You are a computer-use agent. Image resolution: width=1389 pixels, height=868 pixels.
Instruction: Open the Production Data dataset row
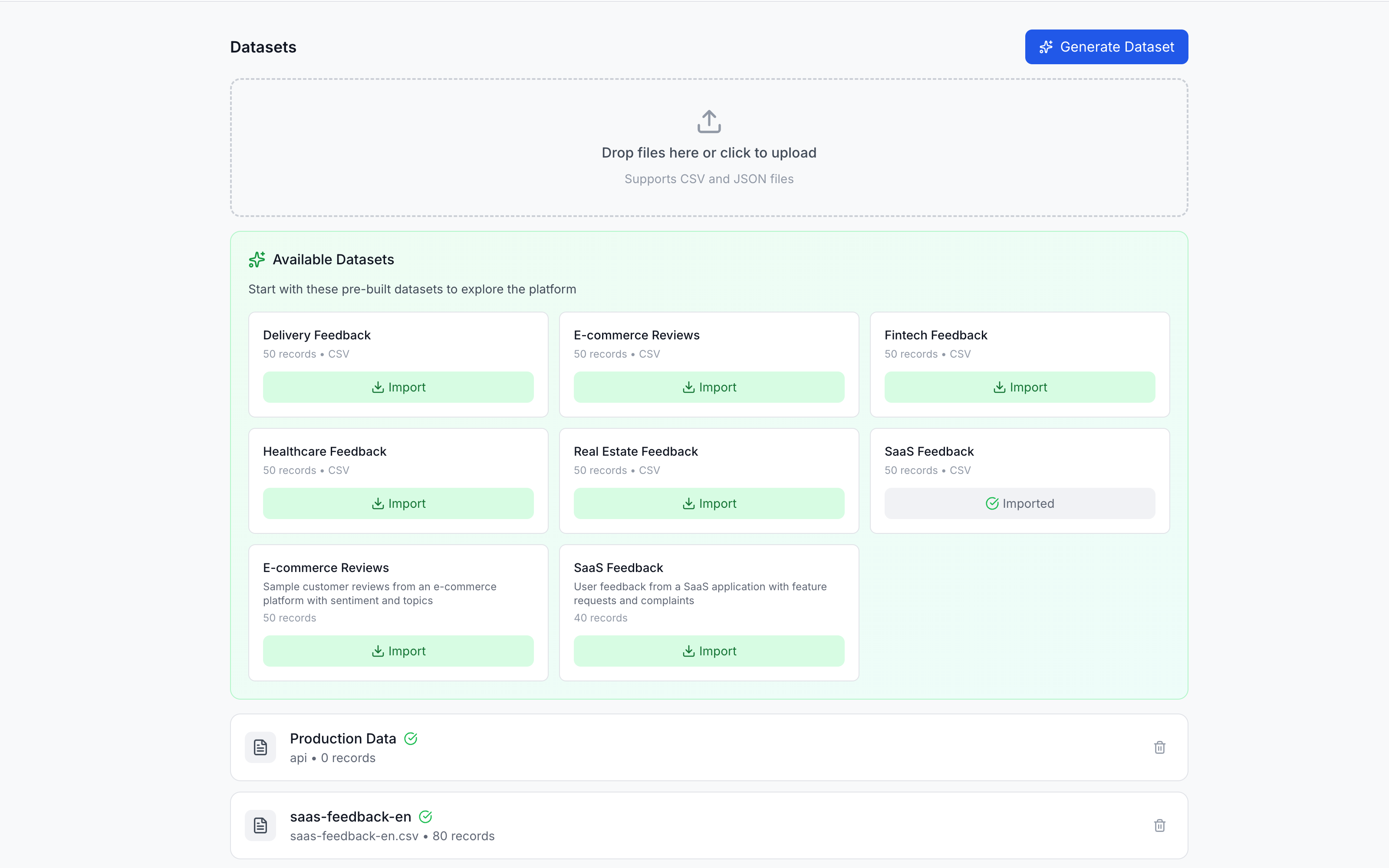689,747
